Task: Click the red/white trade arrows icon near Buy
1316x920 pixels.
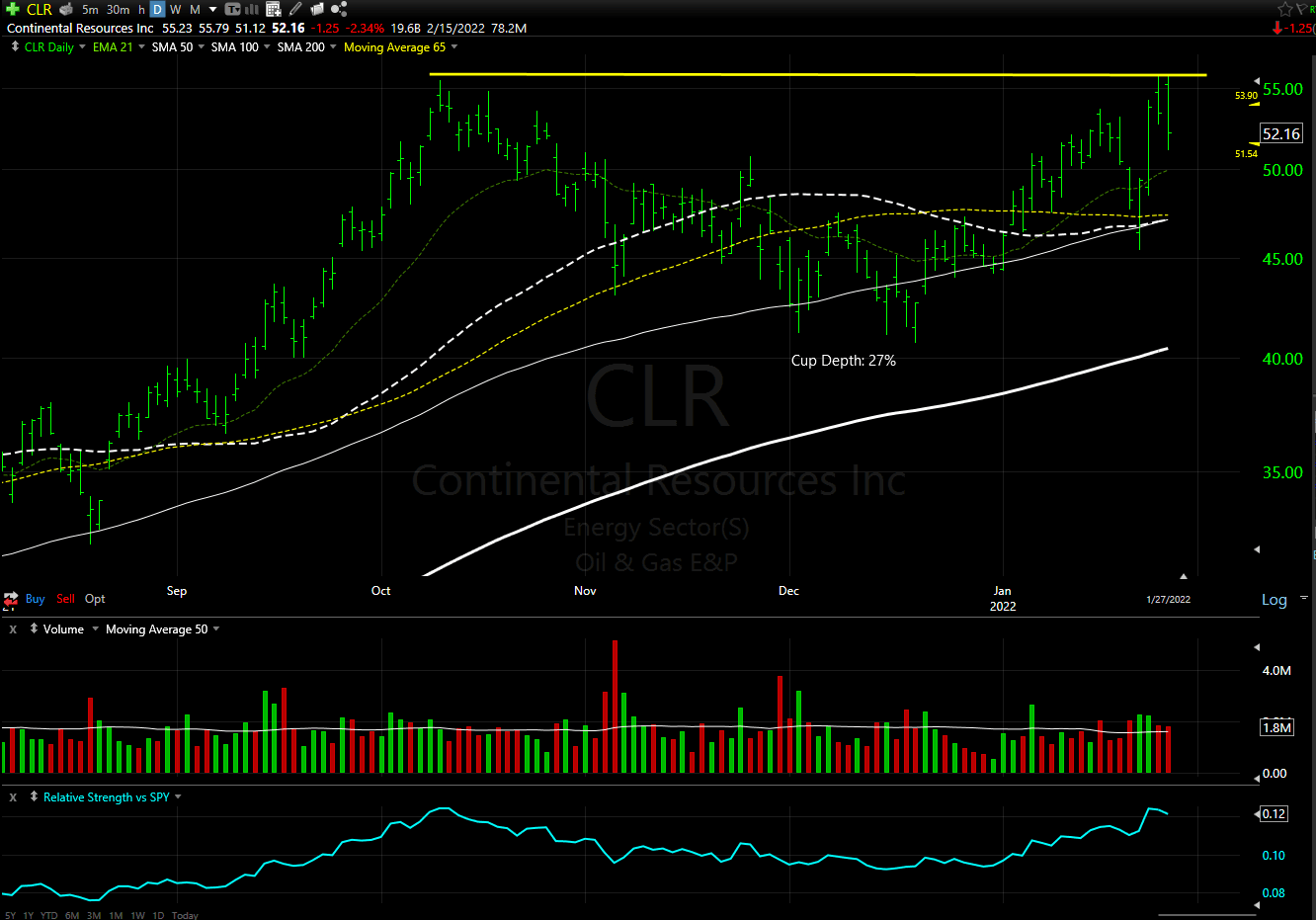Action: 11,598
